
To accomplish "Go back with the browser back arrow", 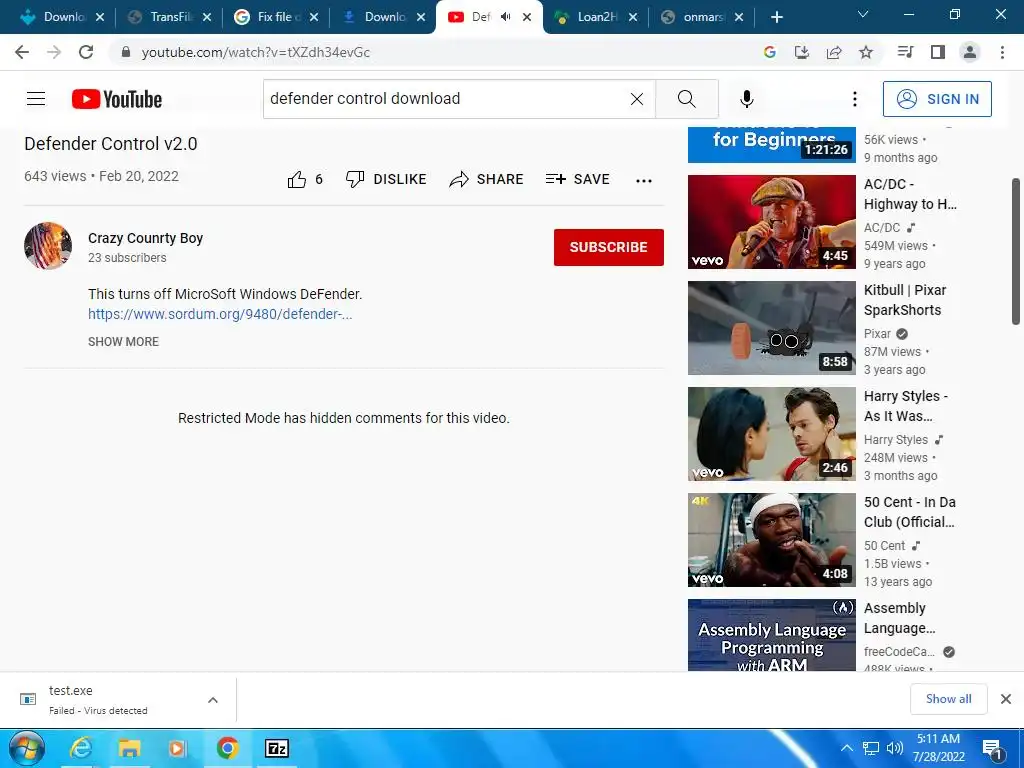I will [22, 52].
